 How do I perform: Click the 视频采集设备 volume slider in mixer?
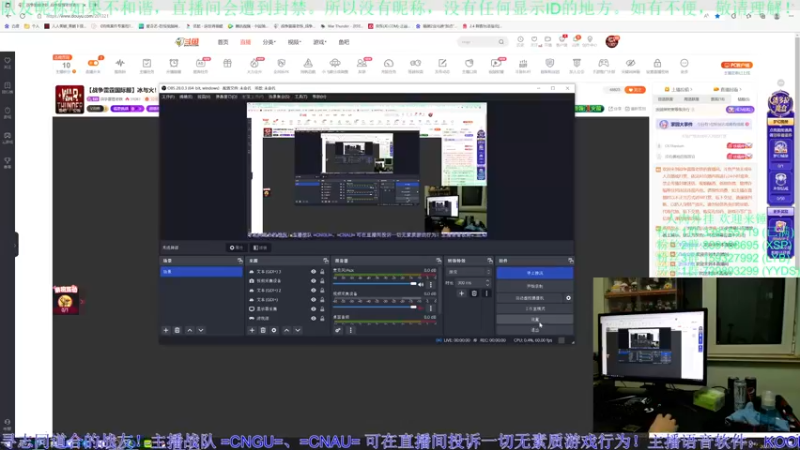tap(375, 307)
